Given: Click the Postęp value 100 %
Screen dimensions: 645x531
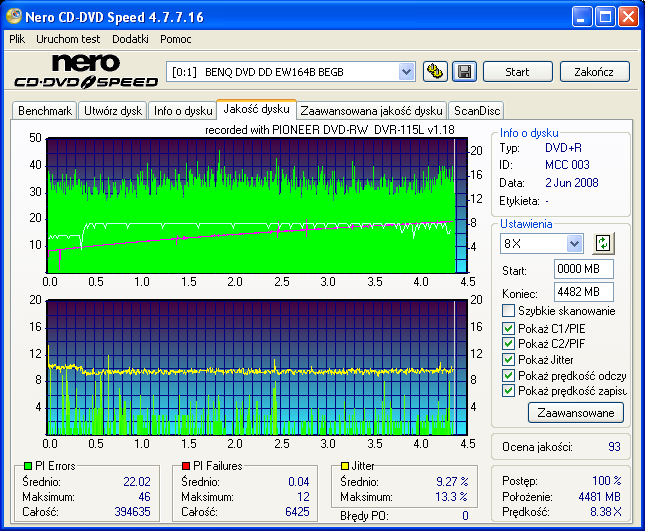Looking at the screenshot, I should click(607, 480).
